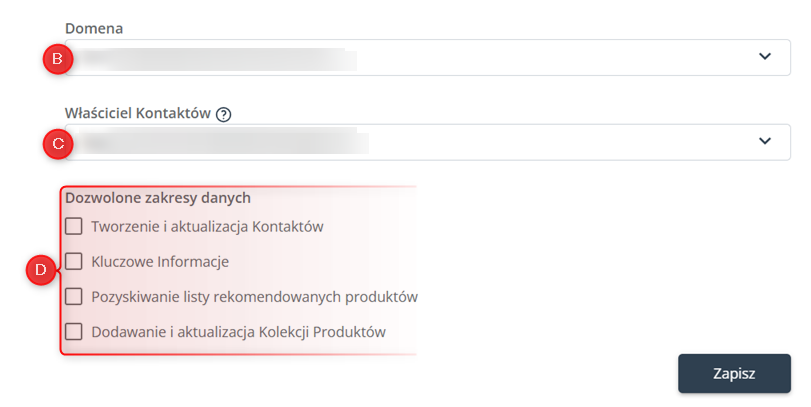Open the Domena select field

pos(428,57)
